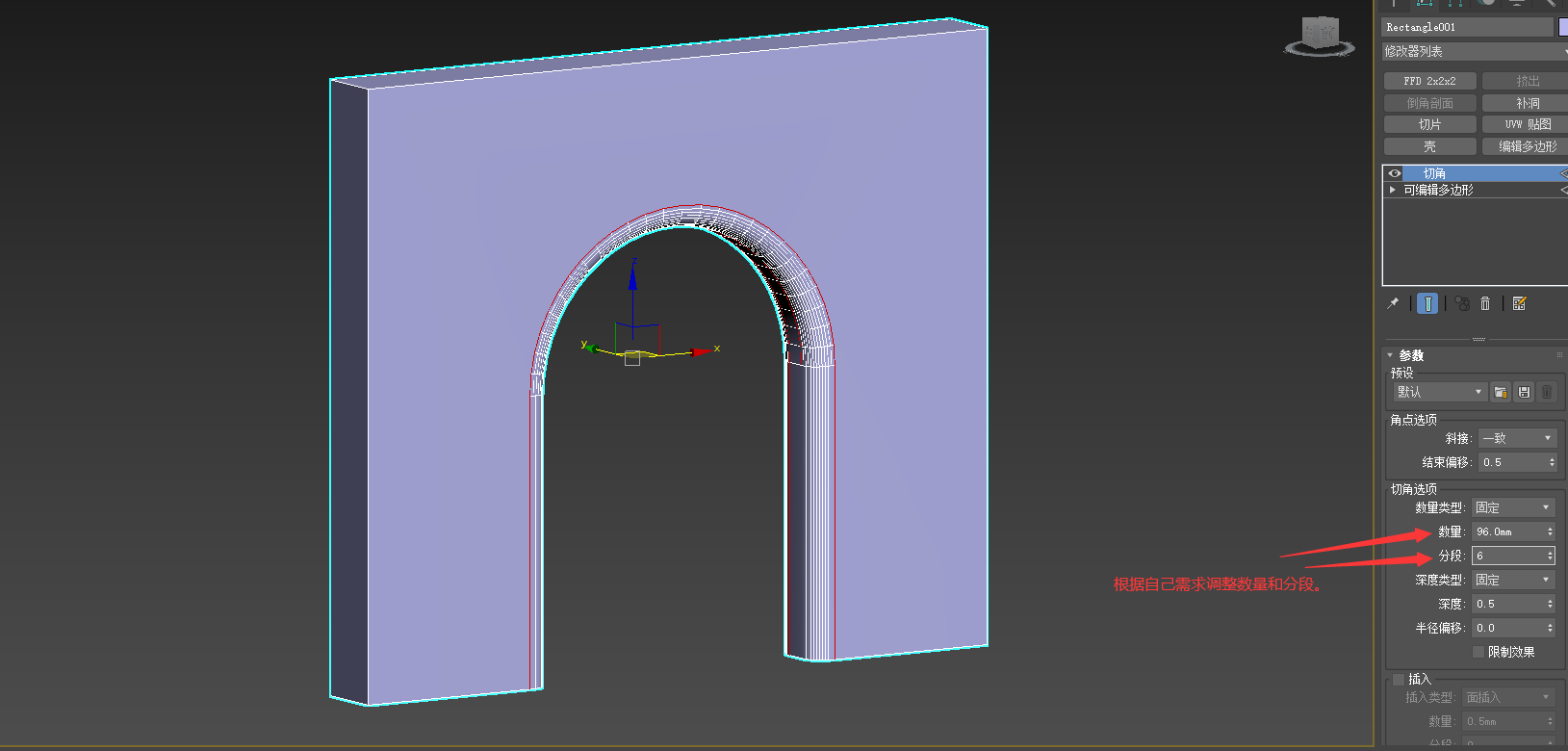
Task: Click the 半径偏移 spinner arrows
Action: pyautogui.click(x=1550, y=628)
